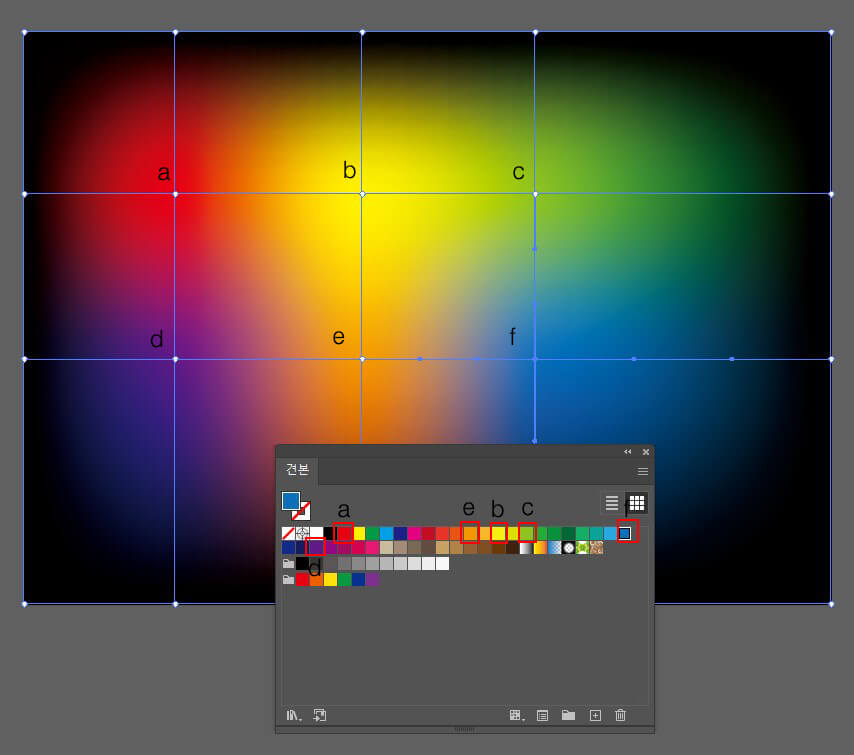This screenshot has height=755, width=854.
Task: Select the brown textured pattern swatch
Action: (x=596, y=547)
